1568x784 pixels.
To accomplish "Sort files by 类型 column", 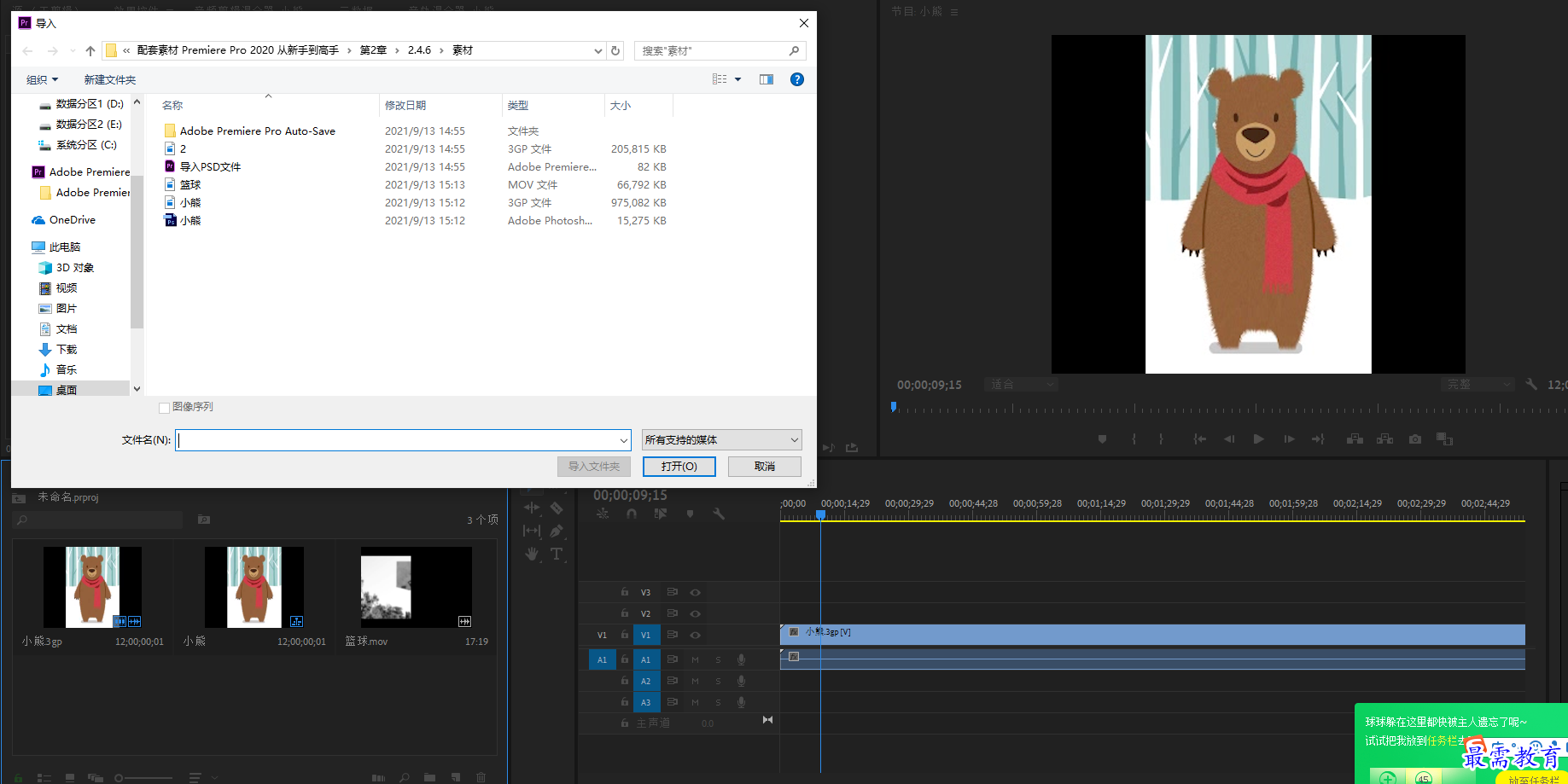I will point(517,105).
